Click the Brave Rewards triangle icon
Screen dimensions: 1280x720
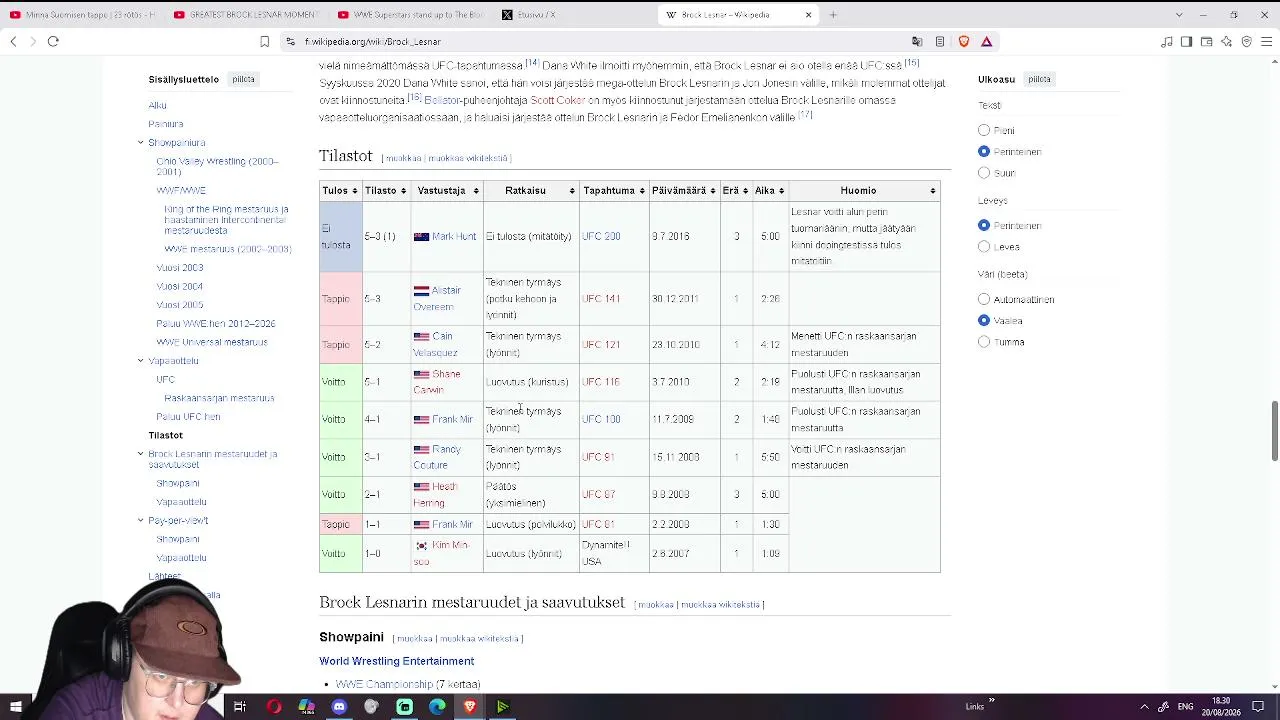tap(986, 41)
